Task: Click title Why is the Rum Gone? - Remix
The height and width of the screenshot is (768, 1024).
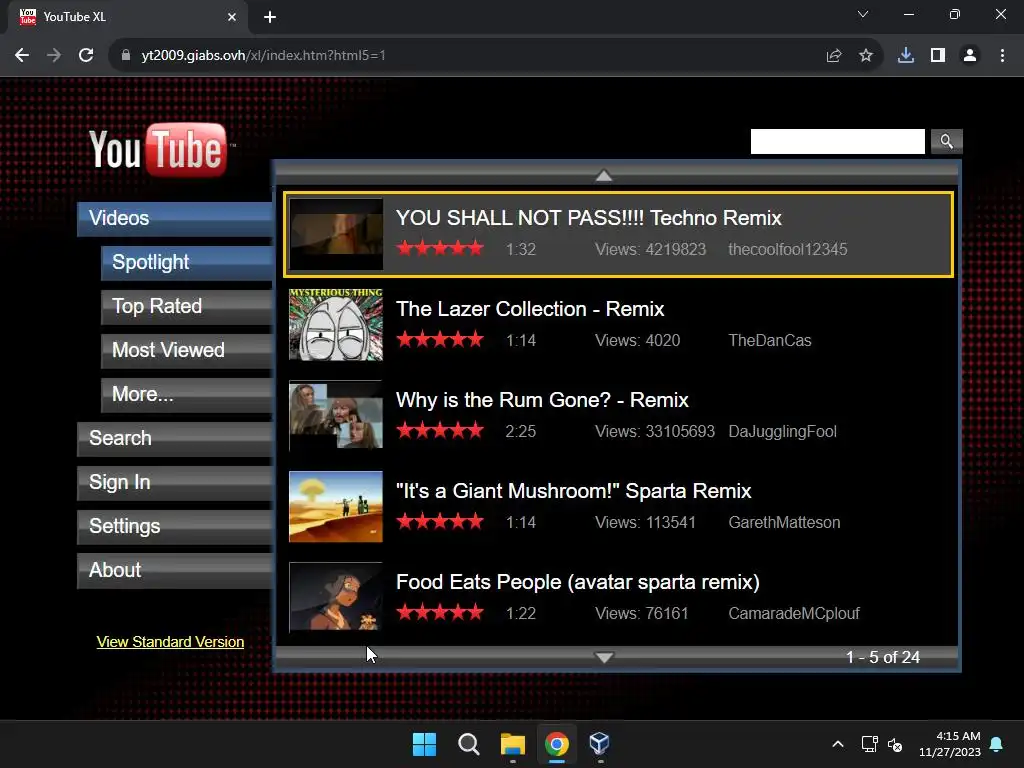Action: coord(542,400)
